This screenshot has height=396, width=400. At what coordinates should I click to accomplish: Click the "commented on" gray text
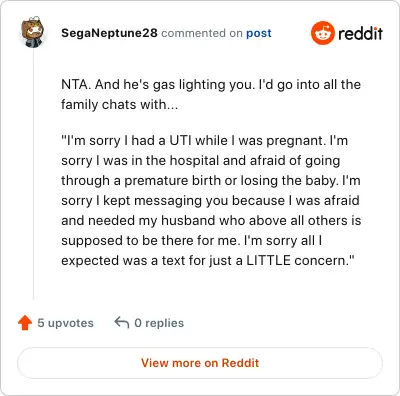[x=202, y=33]
